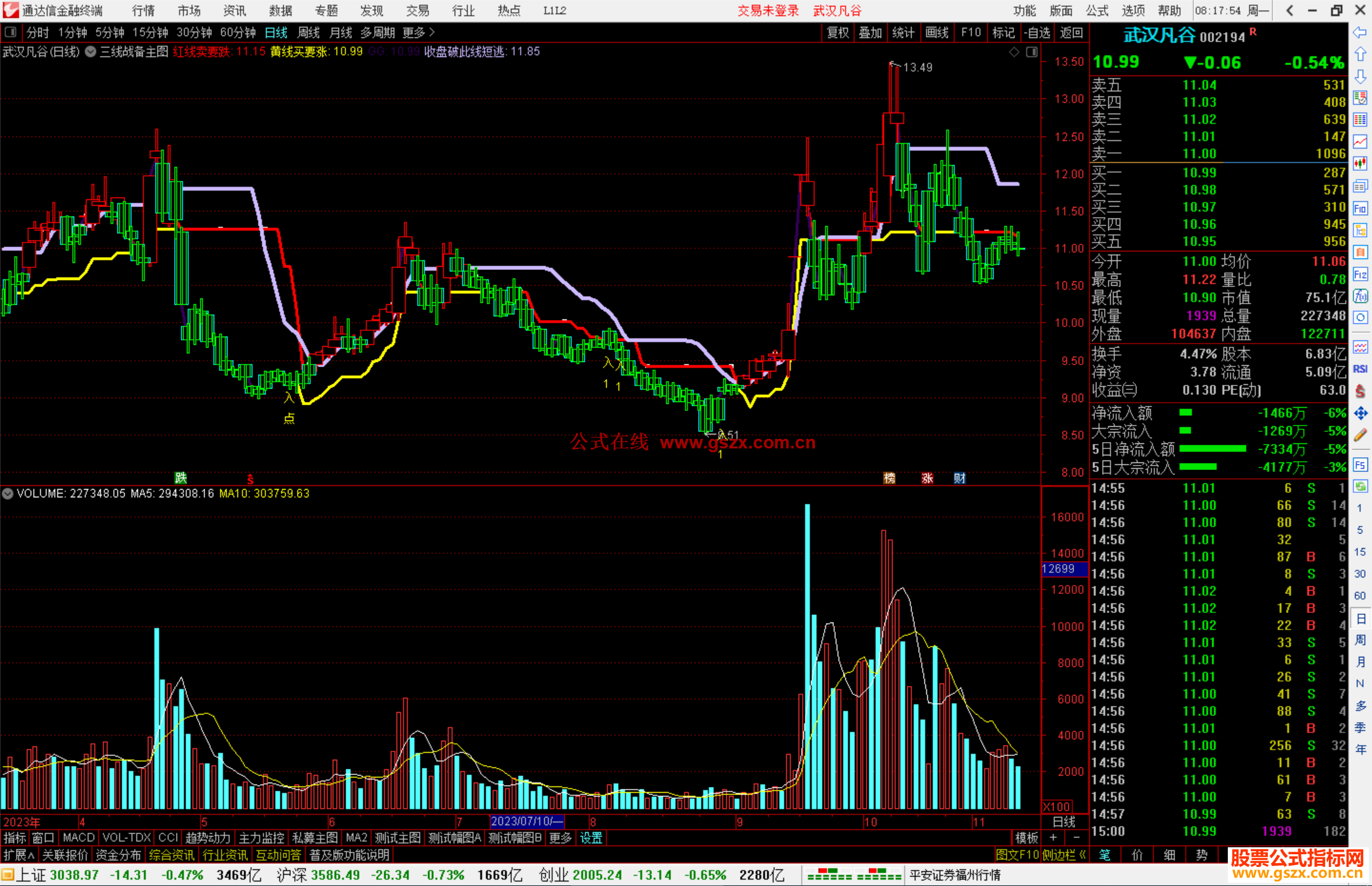Open the F10 company info sidebar icon
The width and height of the screenshot is (1372, 886).
click(1360, 208)
